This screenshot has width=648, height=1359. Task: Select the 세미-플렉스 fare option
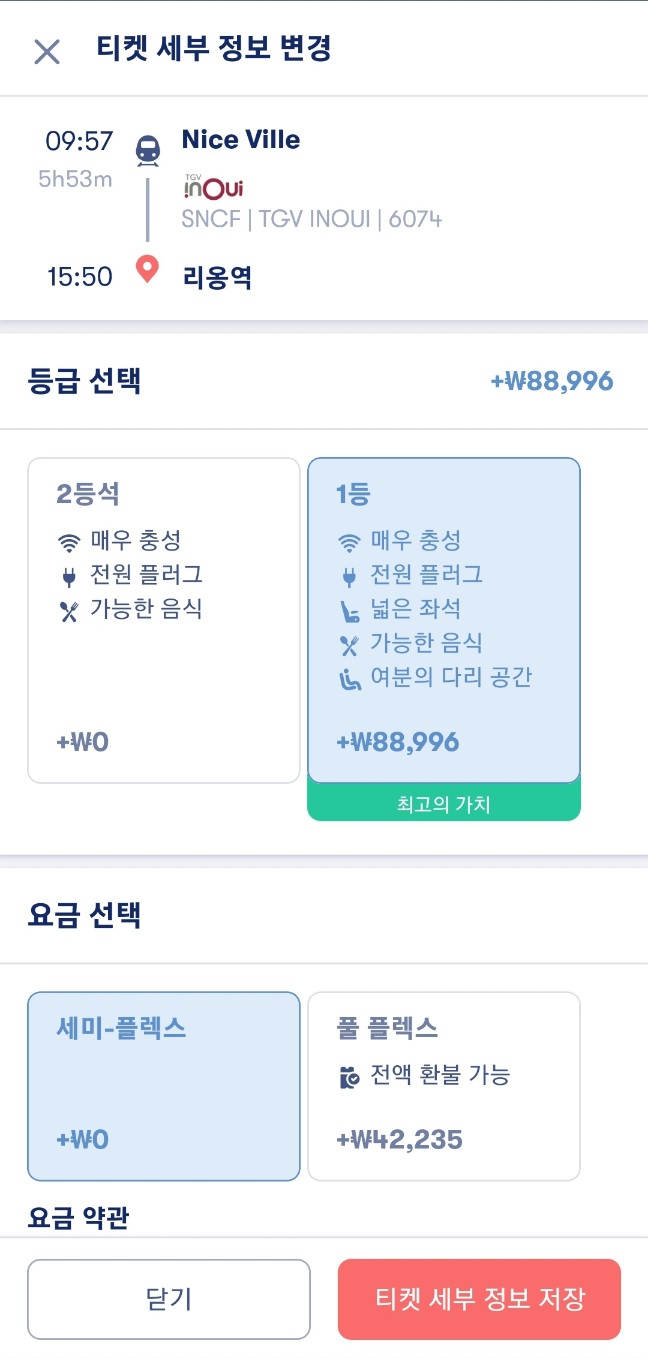(163, 1086)
